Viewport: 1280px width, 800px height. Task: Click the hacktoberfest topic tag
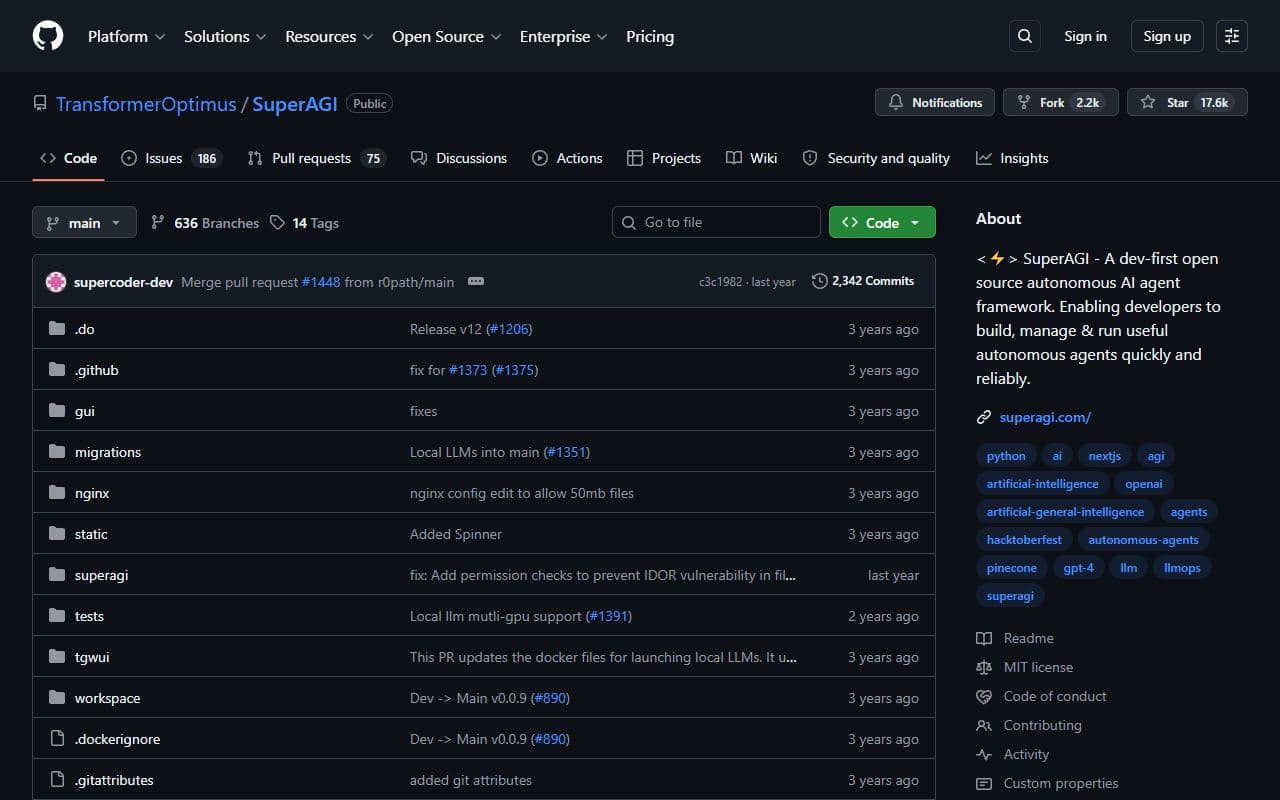[1024, 539]
